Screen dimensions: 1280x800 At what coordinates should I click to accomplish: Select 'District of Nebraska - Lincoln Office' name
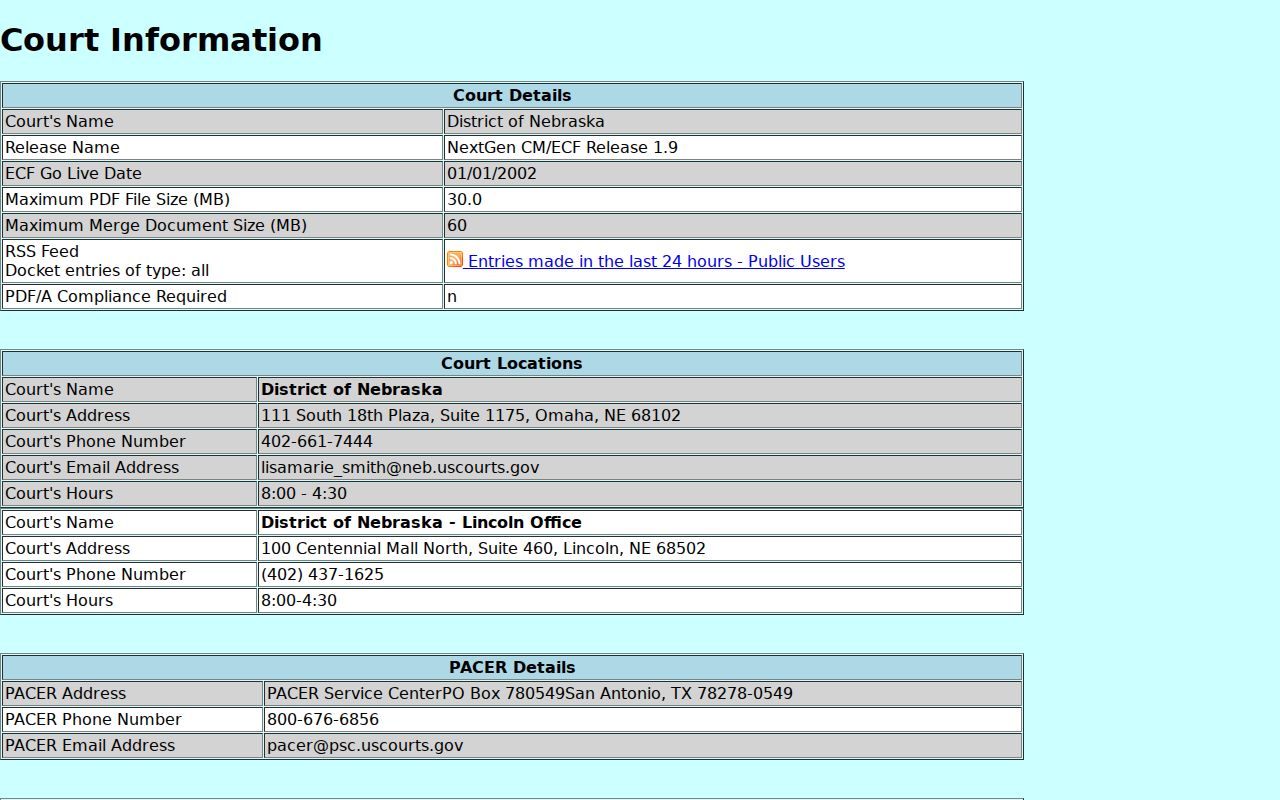tap(421, 522)
